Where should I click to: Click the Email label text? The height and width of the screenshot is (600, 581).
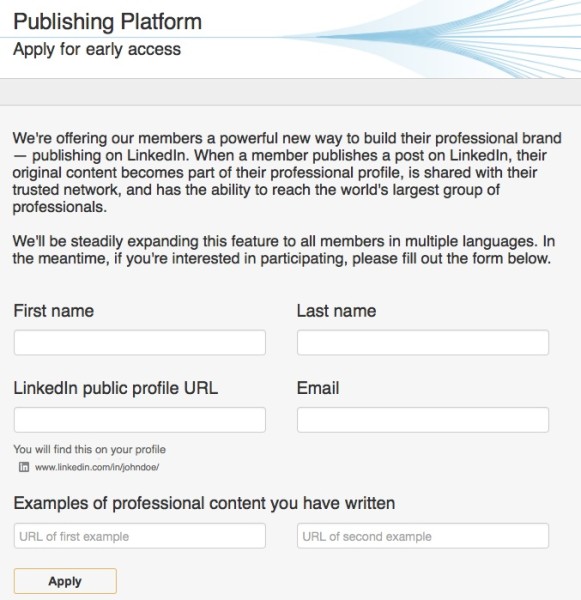pyautogui.click(x=318, y=388)
